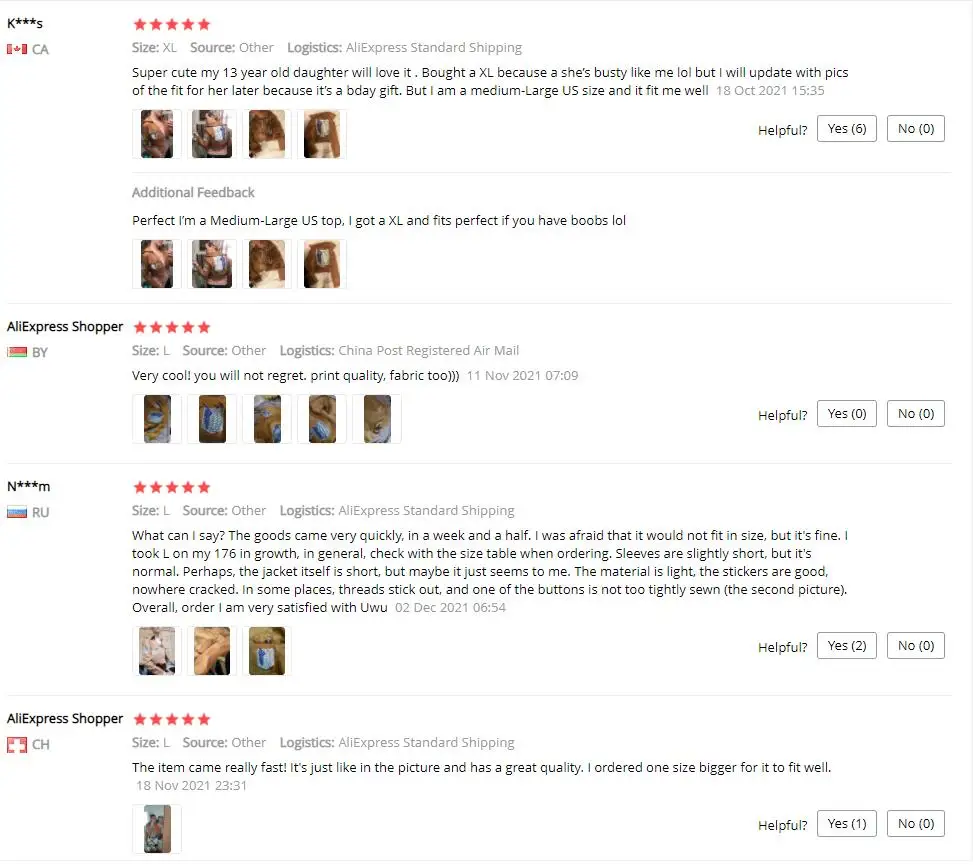This screenshot has width=973, height=865.
Task: Click the Belarus flag icon beside BY
Action: 17,352
